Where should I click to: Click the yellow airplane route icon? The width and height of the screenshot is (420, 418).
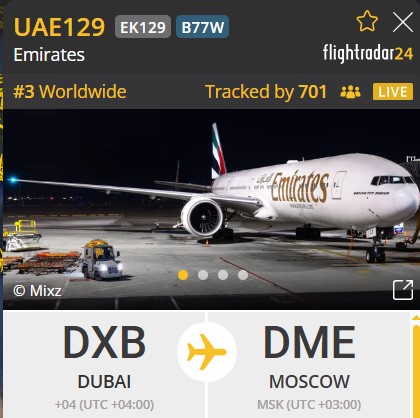pos(207,352)
